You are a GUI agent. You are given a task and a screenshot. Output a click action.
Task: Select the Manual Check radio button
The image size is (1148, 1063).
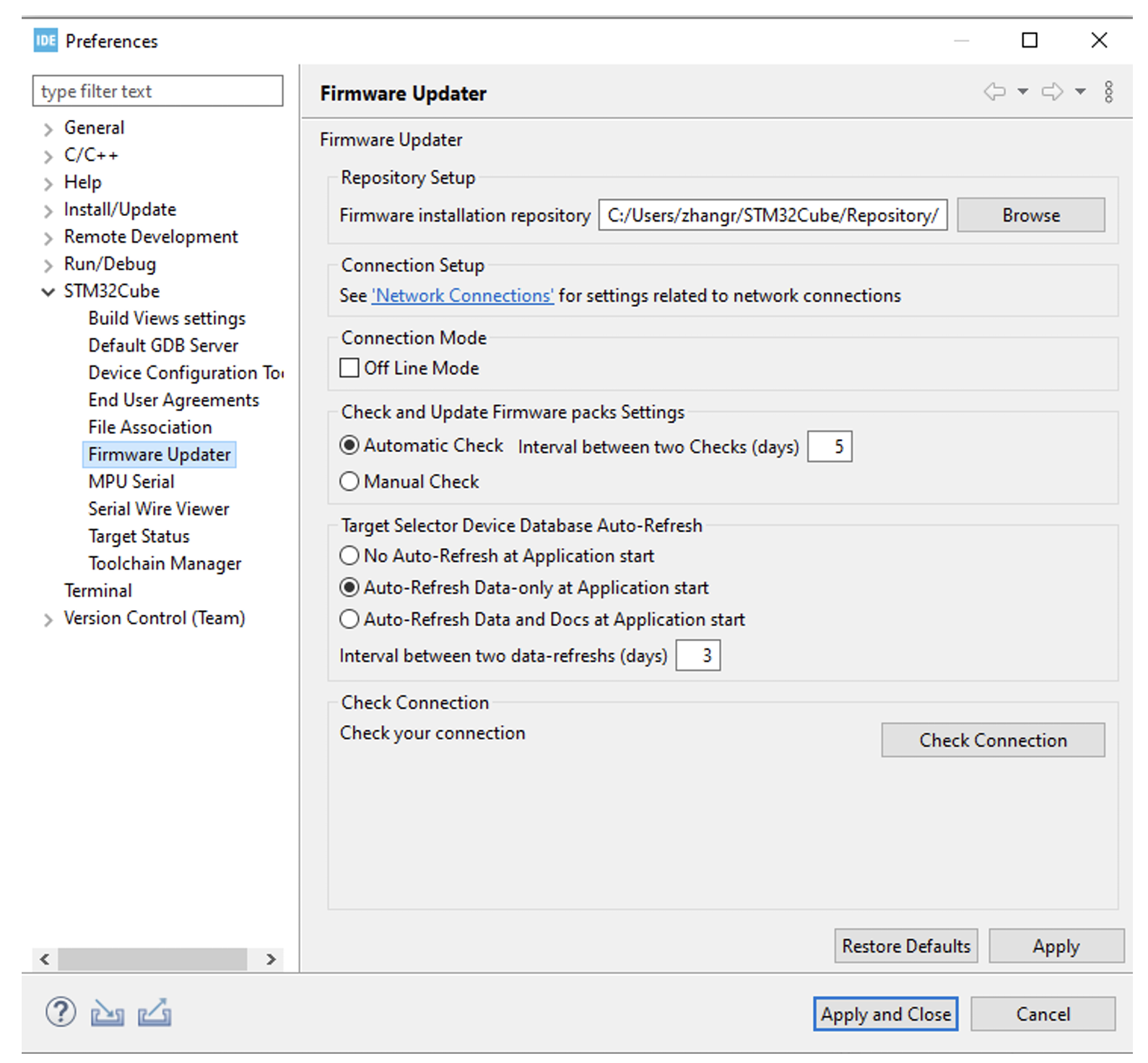click(x=349, y=482)
